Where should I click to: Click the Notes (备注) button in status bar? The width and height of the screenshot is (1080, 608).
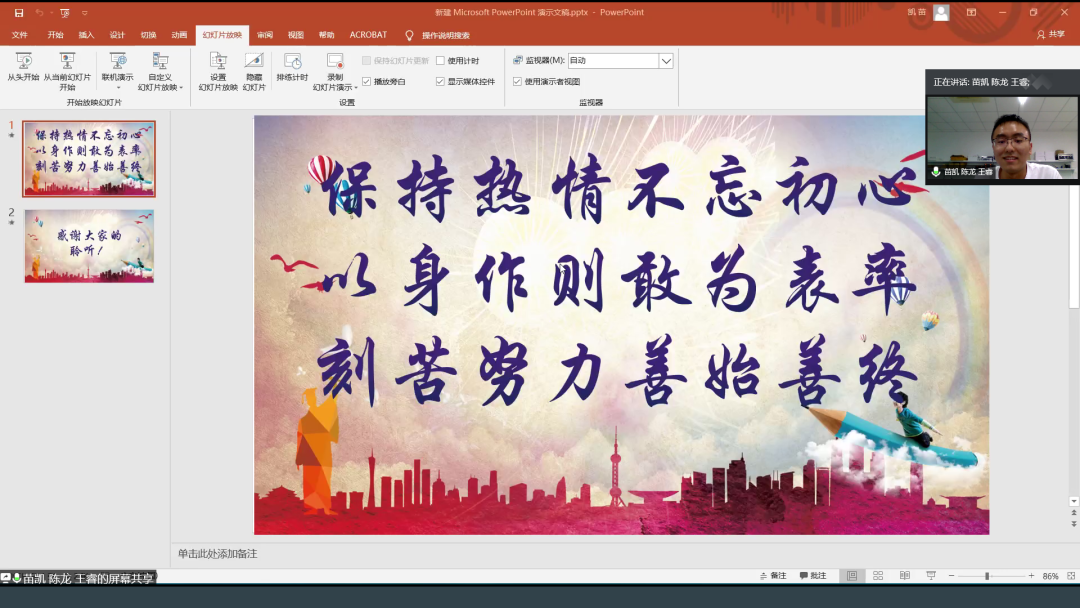(773, 576)
